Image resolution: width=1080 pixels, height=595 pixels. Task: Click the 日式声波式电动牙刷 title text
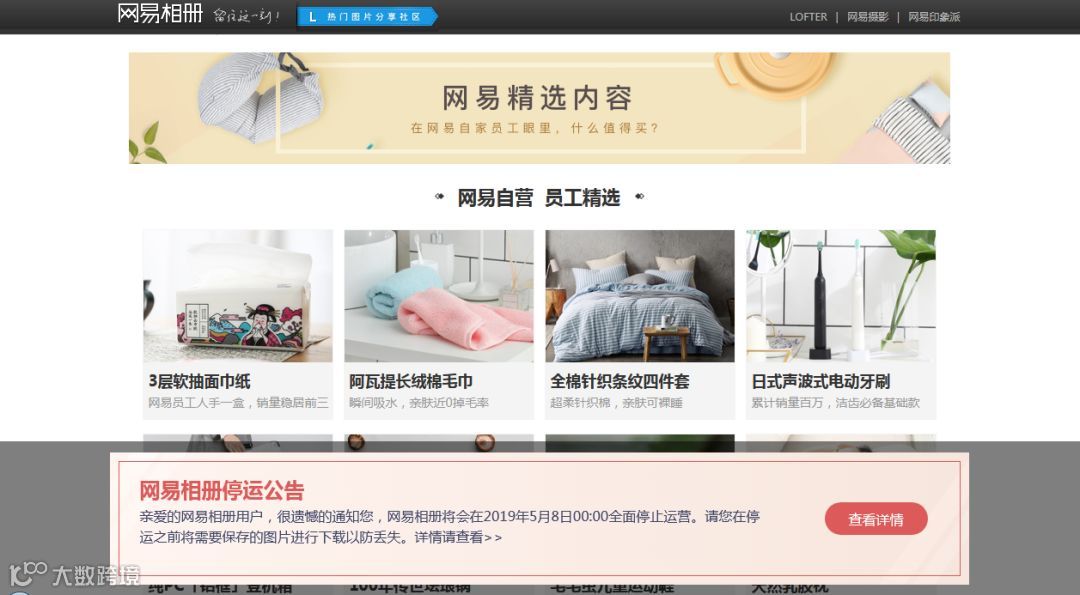[820, 382]
